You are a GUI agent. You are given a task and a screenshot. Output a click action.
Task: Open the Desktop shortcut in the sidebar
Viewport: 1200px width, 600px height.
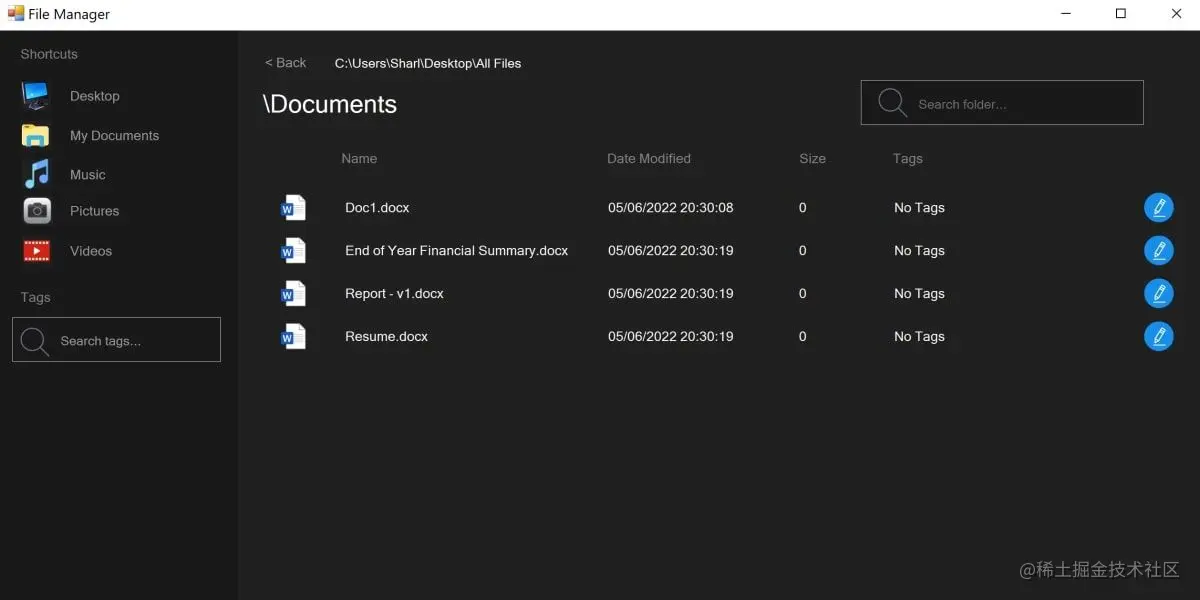[35, 95]
